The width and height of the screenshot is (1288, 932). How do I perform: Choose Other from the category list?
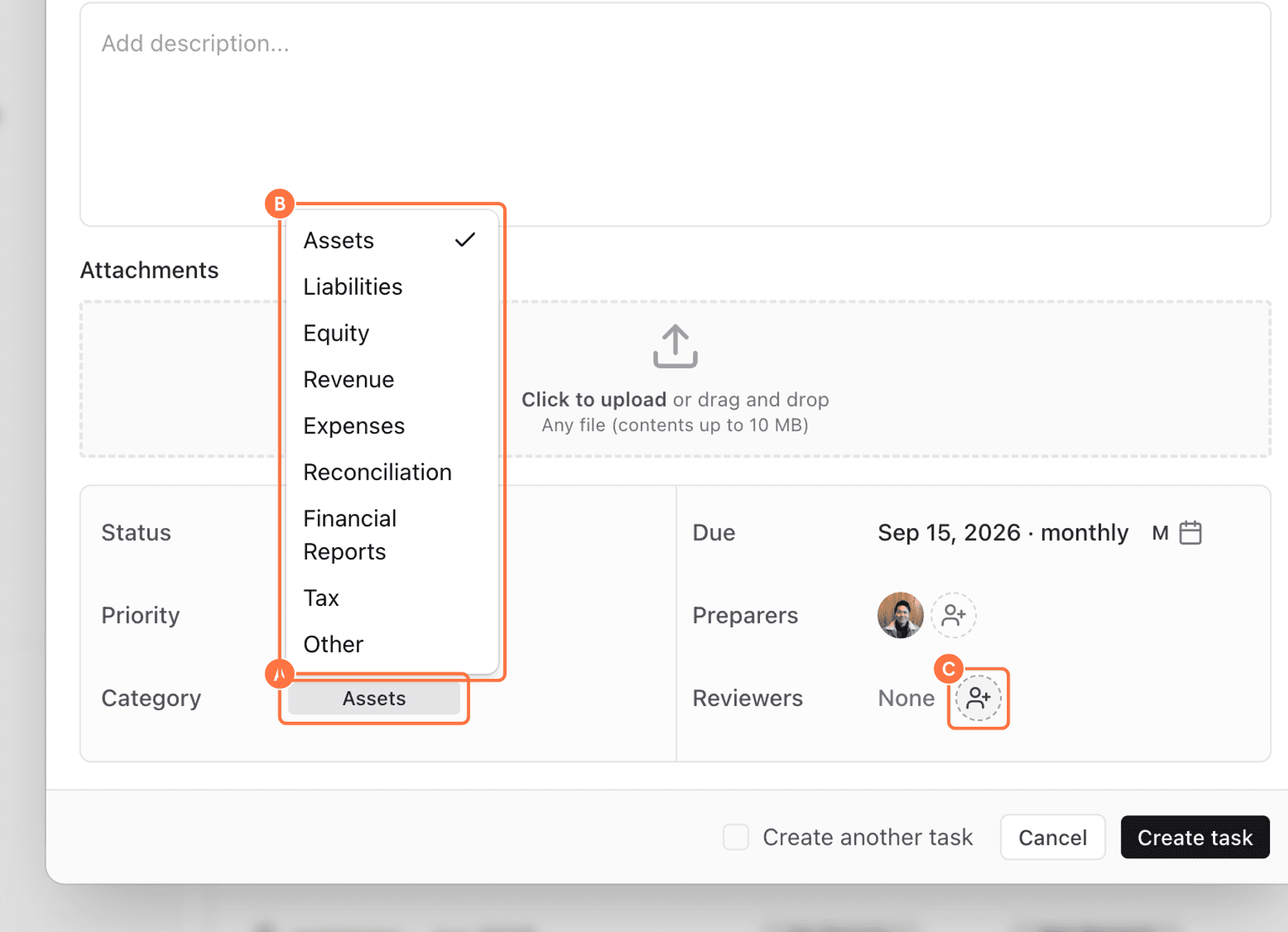(391, 644)
